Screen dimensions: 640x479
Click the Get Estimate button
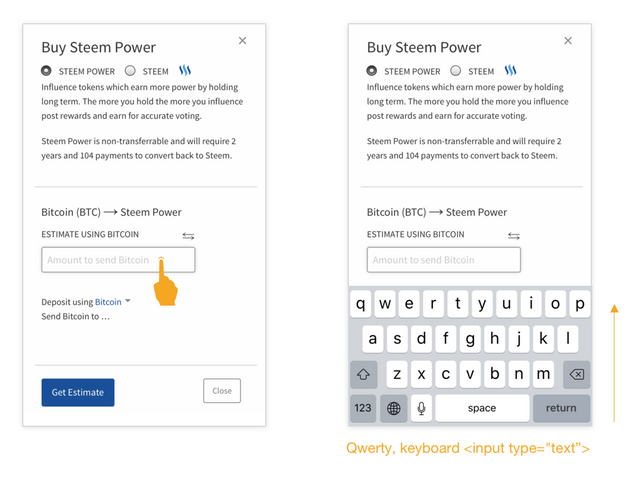(78, 392)
